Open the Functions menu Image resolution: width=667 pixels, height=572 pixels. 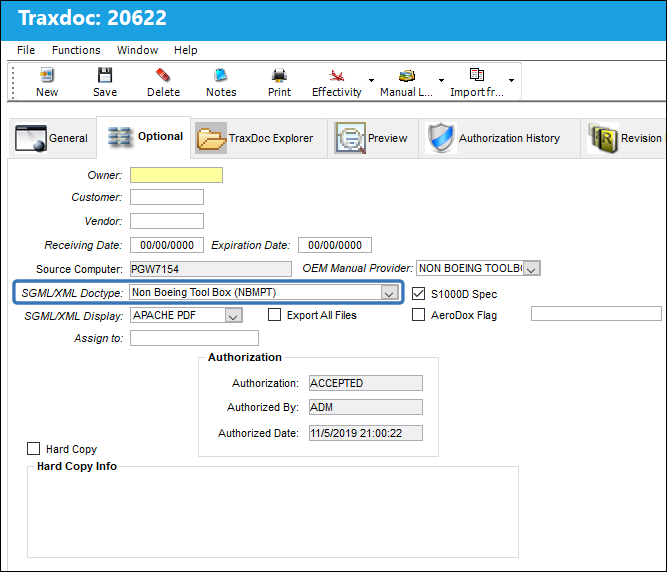coord(76,50)
